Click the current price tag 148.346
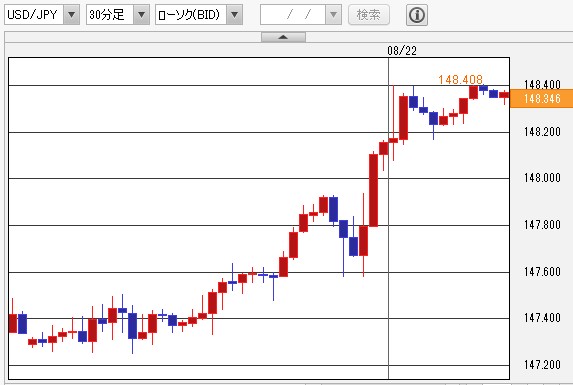573x385 pixels. coord(542,98)
